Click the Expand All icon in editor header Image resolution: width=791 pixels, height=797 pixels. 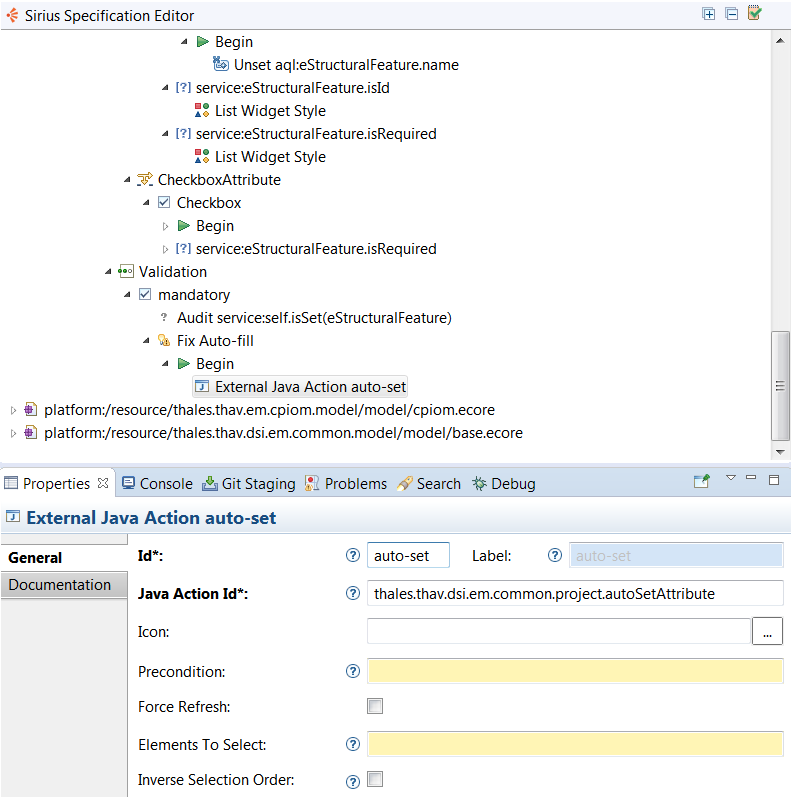tap(708, 14)
